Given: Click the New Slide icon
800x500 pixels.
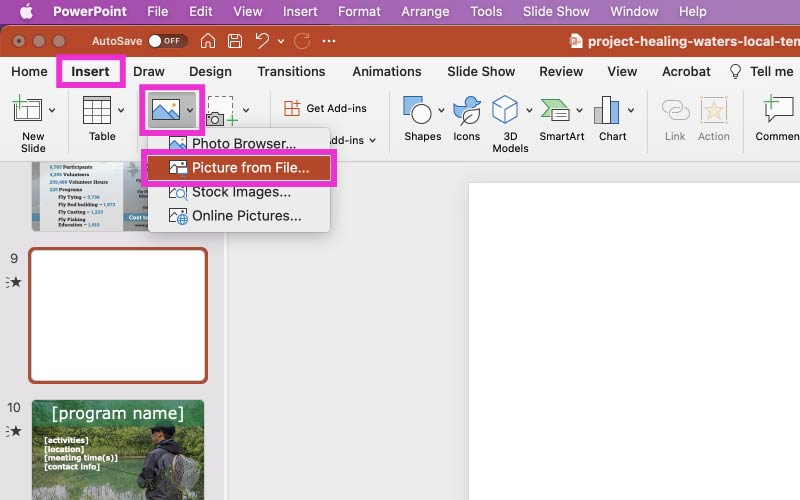Looking at the screenshot, I should point(27,110).
